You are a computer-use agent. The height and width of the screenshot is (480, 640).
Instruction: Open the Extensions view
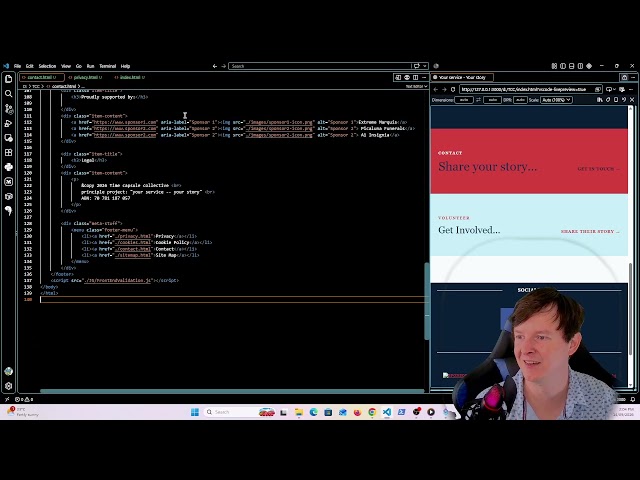9,152
